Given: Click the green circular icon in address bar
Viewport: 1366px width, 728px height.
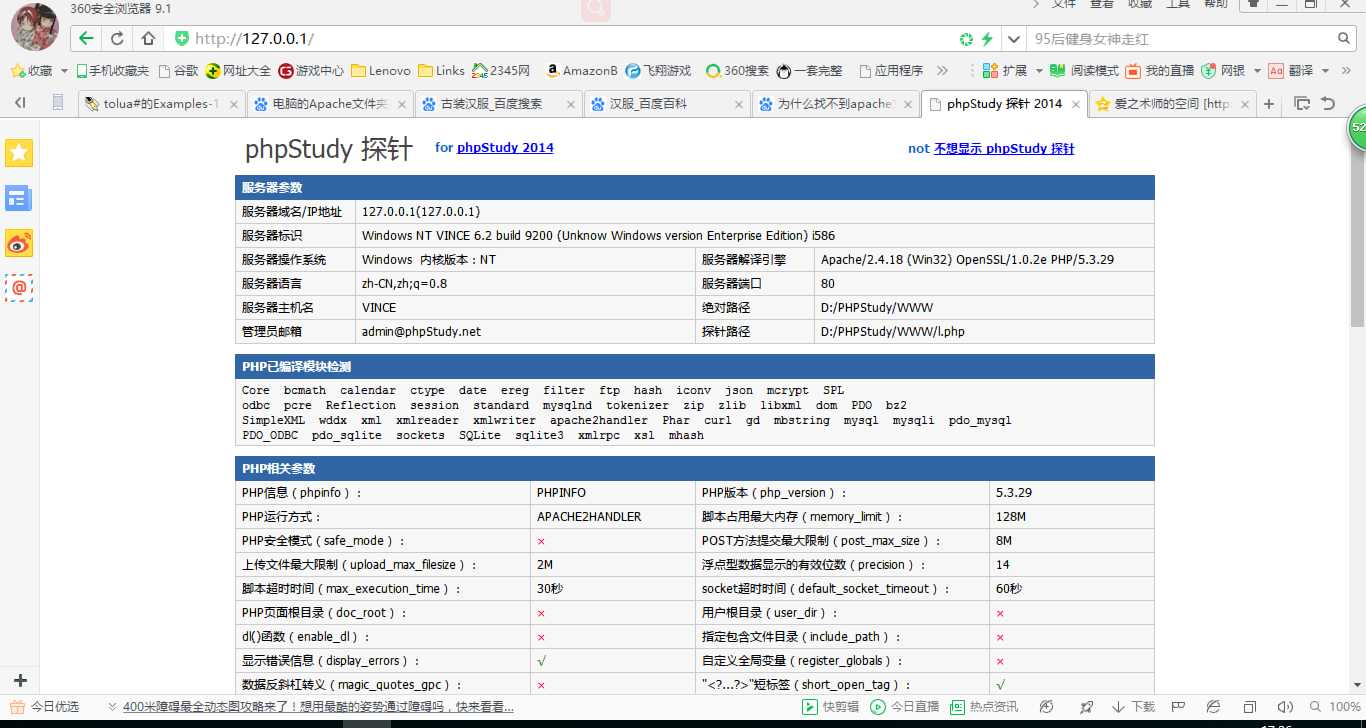Looking at the screenshot, I should [x=966, y=39].
